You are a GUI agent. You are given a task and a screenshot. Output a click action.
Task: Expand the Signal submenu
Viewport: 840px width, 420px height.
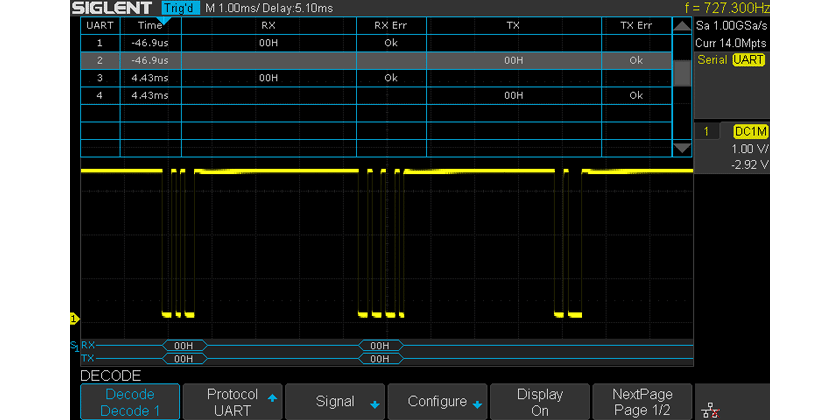point(335,402)
